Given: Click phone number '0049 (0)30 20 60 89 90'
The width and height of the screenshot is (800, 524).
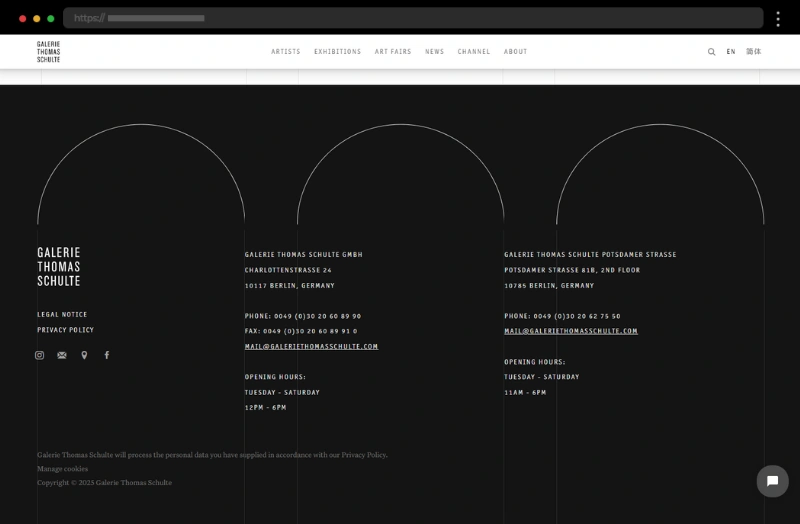Looking at the screenshot, I should pos(317,316).
